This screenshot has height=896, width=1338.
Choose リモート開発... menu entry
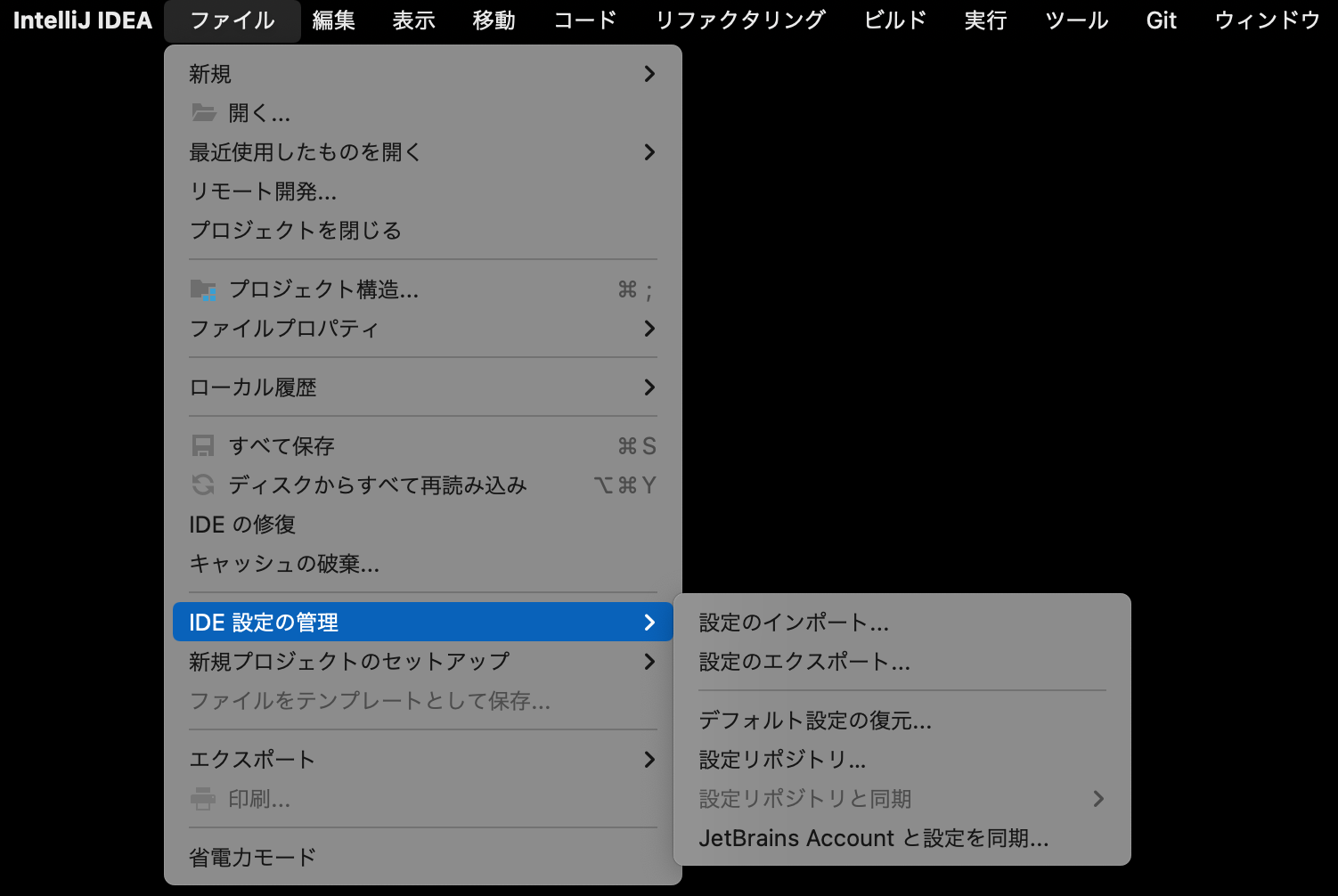pos(423,191)
